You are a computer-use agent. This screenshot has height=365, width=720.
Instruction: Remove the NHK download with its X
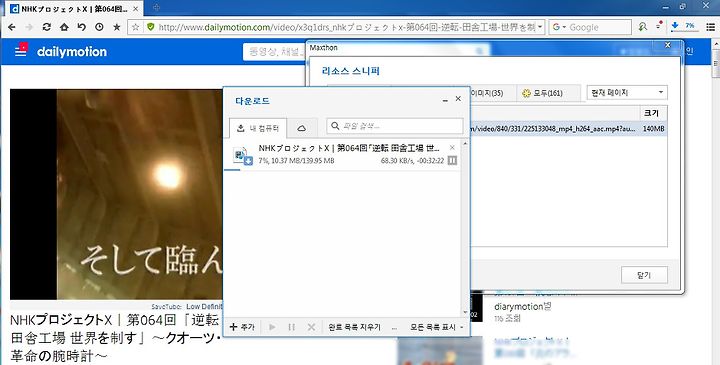point(452,147)
